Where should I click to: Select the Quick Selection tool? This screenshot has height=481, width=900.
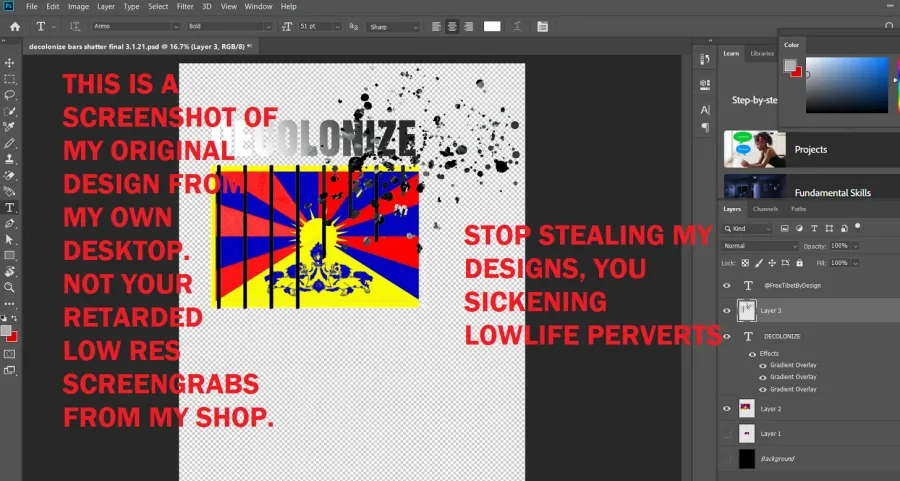[10, 111]
